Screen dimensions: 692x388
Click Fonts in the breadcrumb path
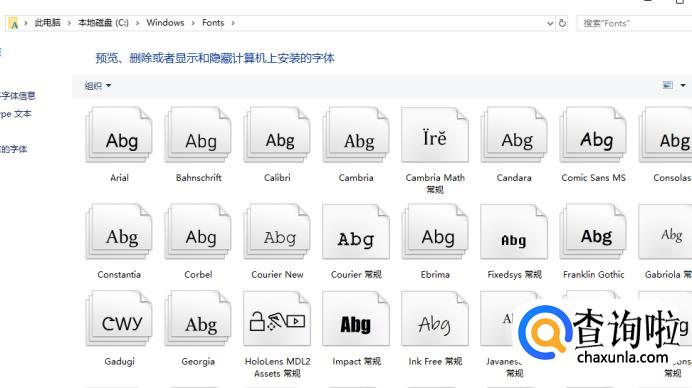tap(213, 23)
